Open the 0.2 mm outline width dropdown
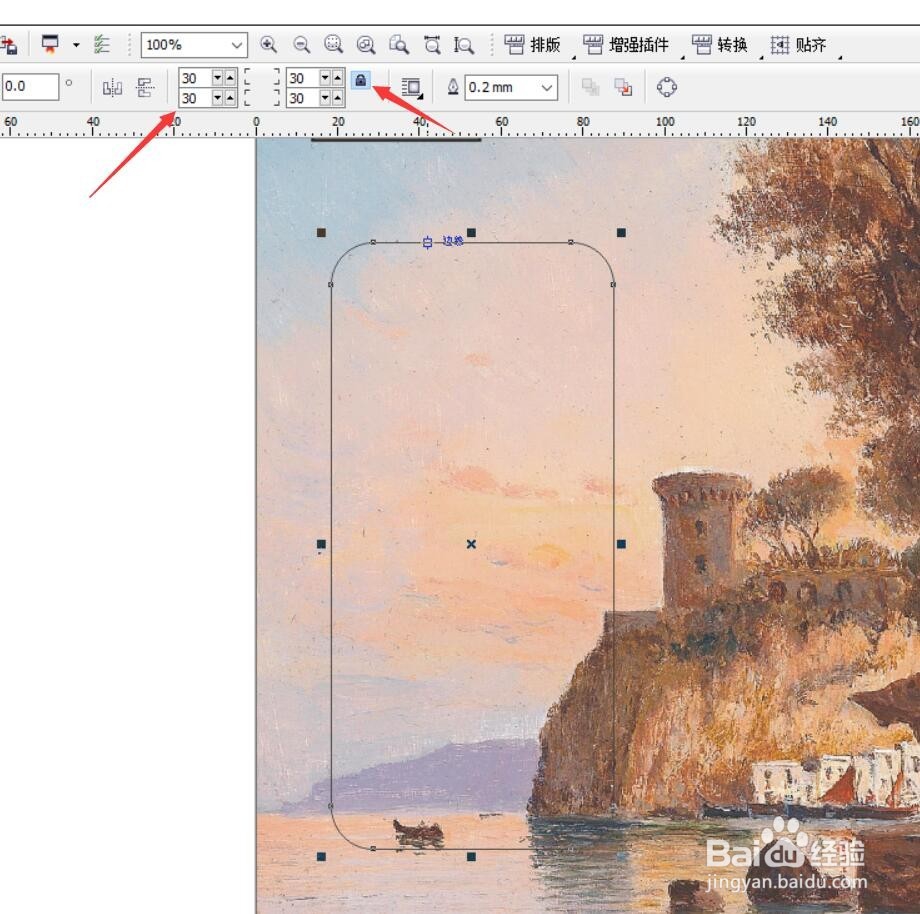The height and width of the screenshot is (914, 920). 546,88
